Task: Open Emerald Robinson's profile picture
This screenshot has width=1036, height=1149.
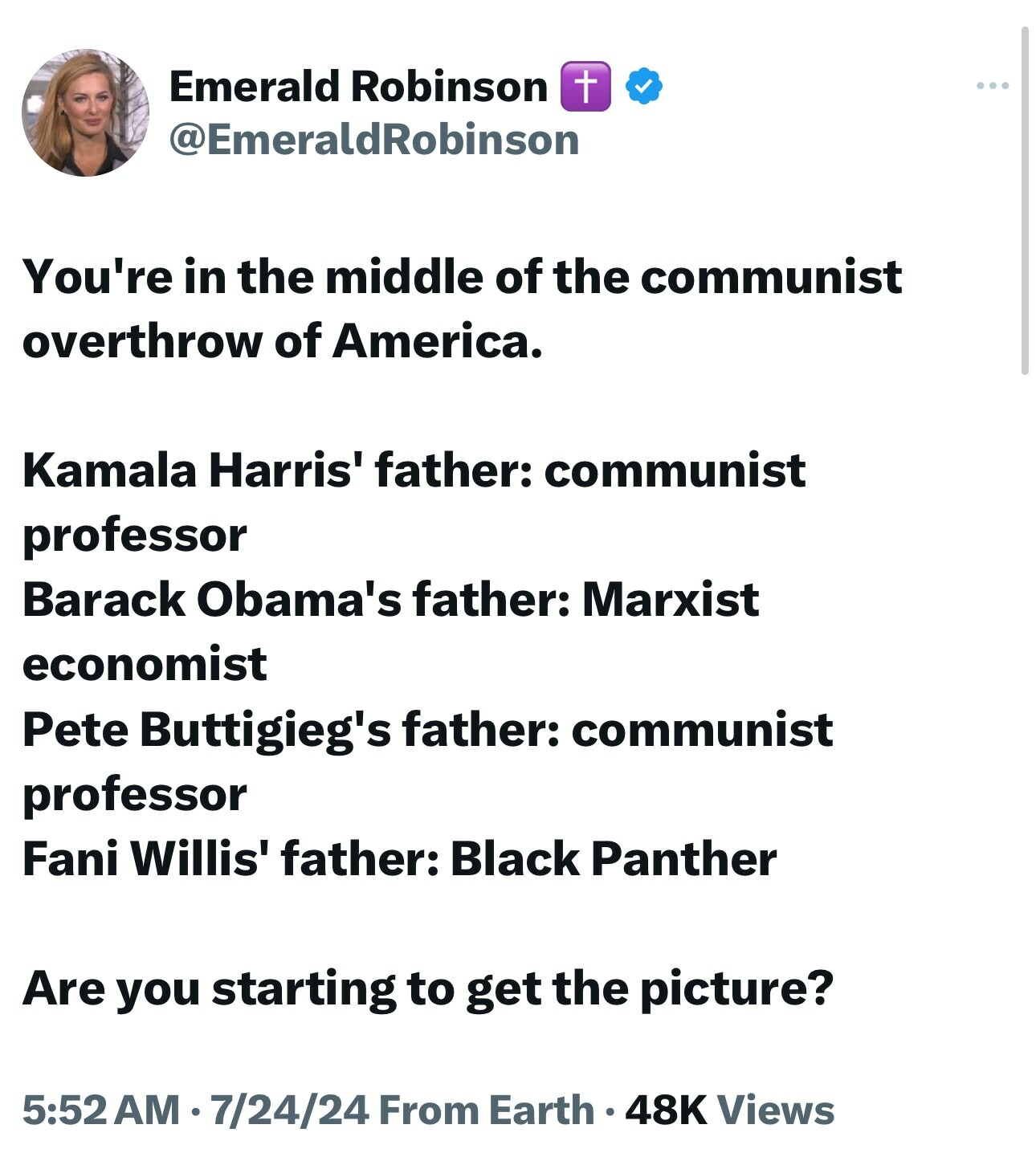Action: coord(85,112)
